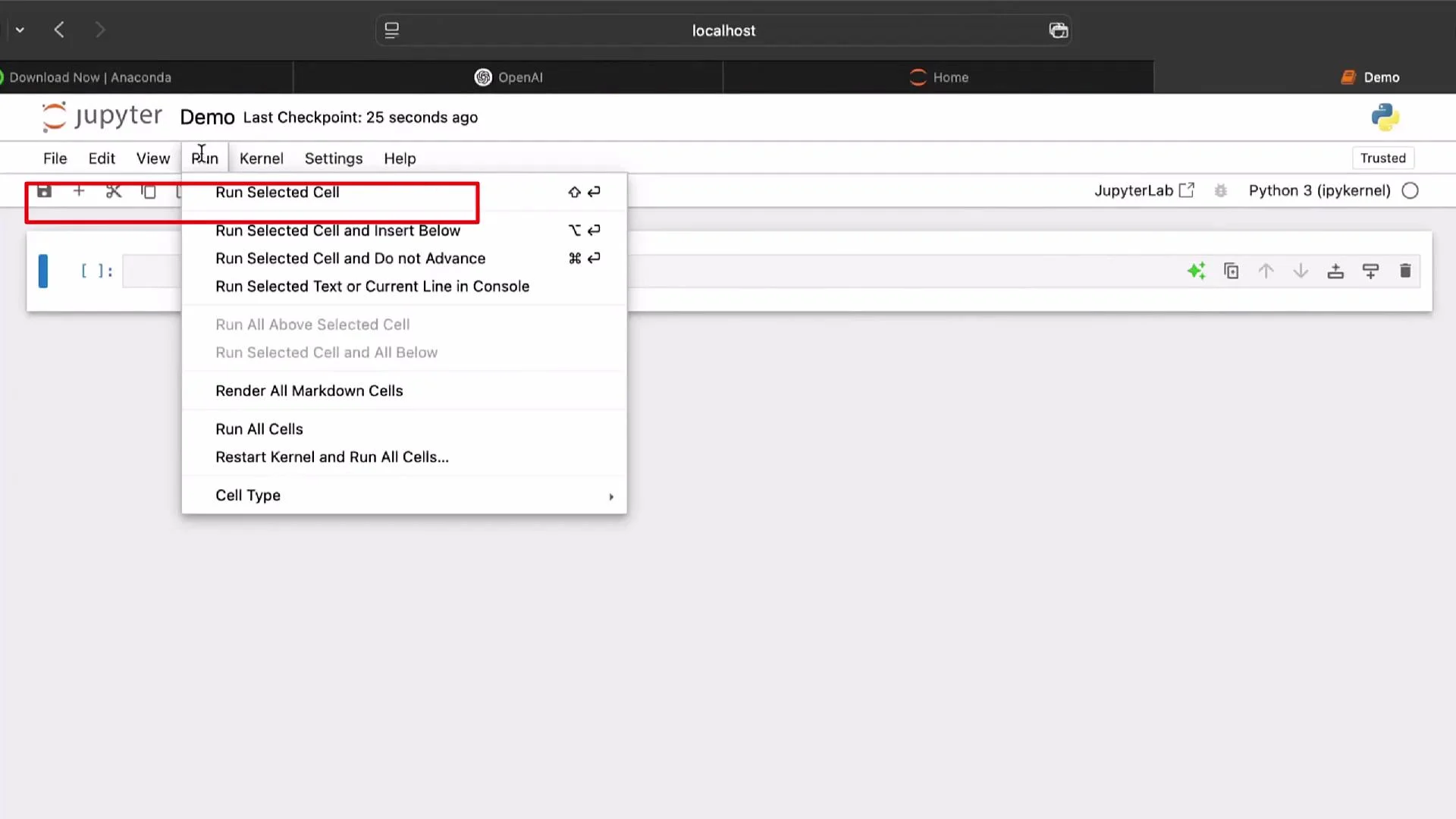Choose Run Selected Text or Current Line in Console
The height and width of the screenshot is (819, 1456).
pyautogui.click(x=404, y=287)
